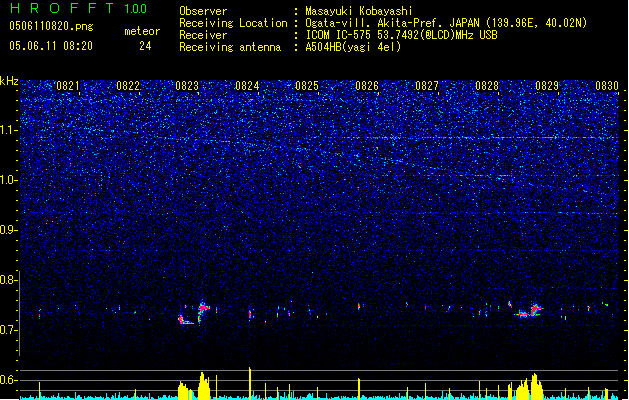Click the 1.0 frequency axis label
Screen dimensions: 629x400
click(x=9, y=180)
